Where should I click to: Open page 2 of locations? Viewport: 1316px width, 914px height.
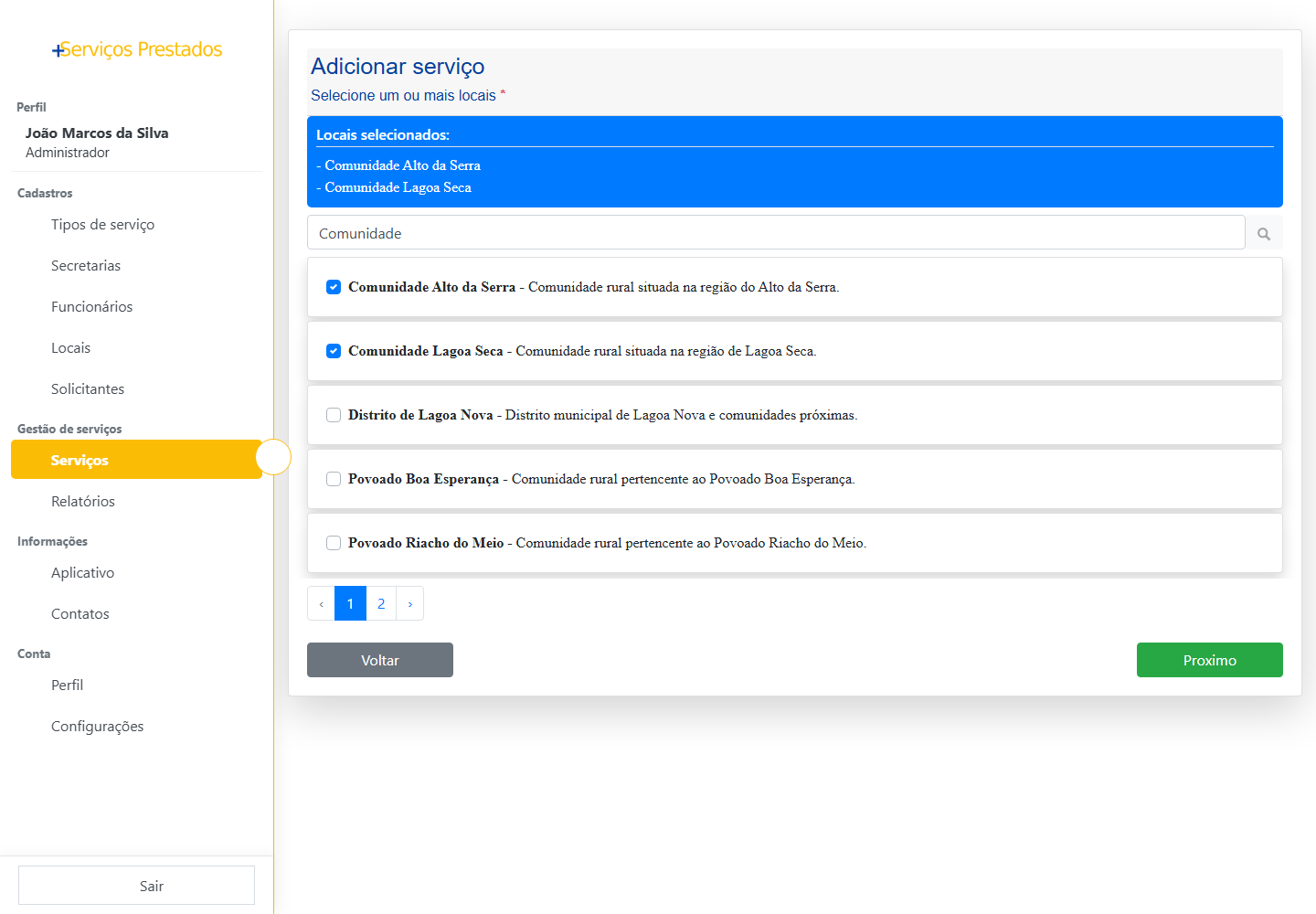point(381,603)
